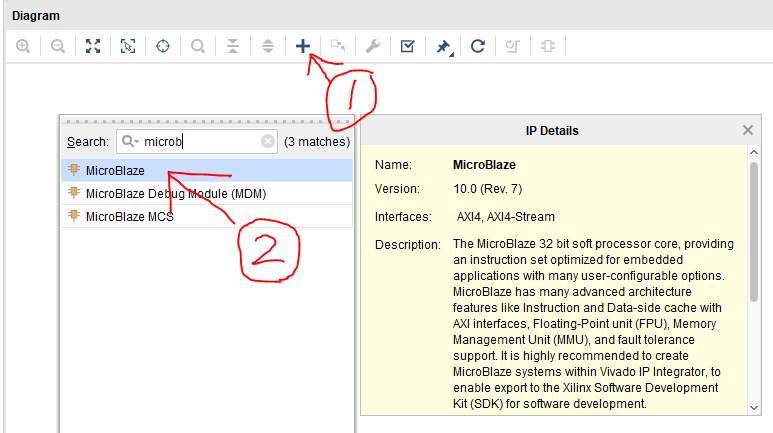Screen dimensions: 773x433
Task: Open the search options magnifier dropdown
Action: pos(131,142)
